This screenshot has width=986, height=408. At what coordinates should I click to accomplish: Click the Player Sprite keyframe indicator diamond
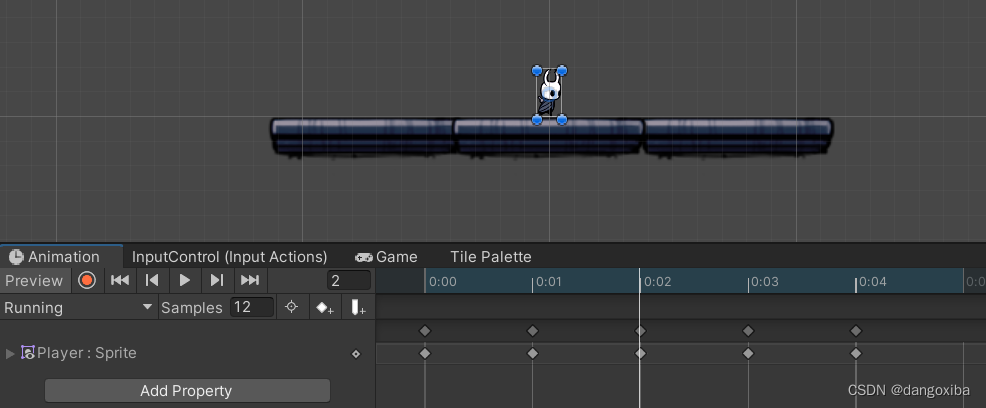pos(356,354)
